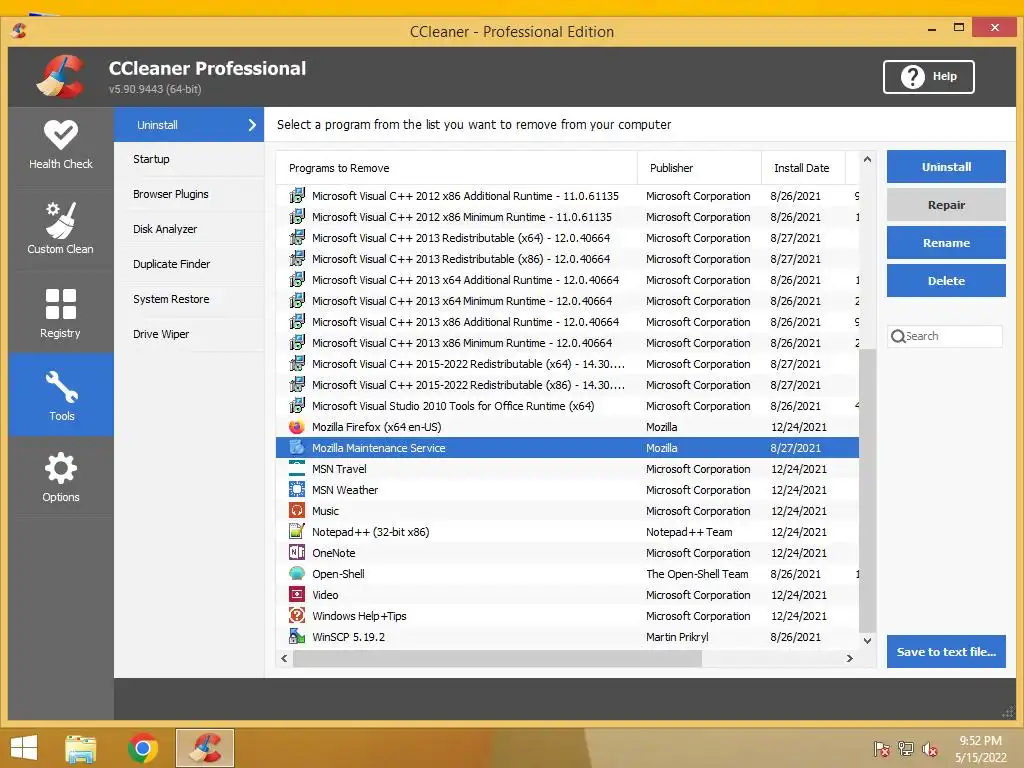
Task: Click the Mozilla Firefox program icon
Action: 296,427
